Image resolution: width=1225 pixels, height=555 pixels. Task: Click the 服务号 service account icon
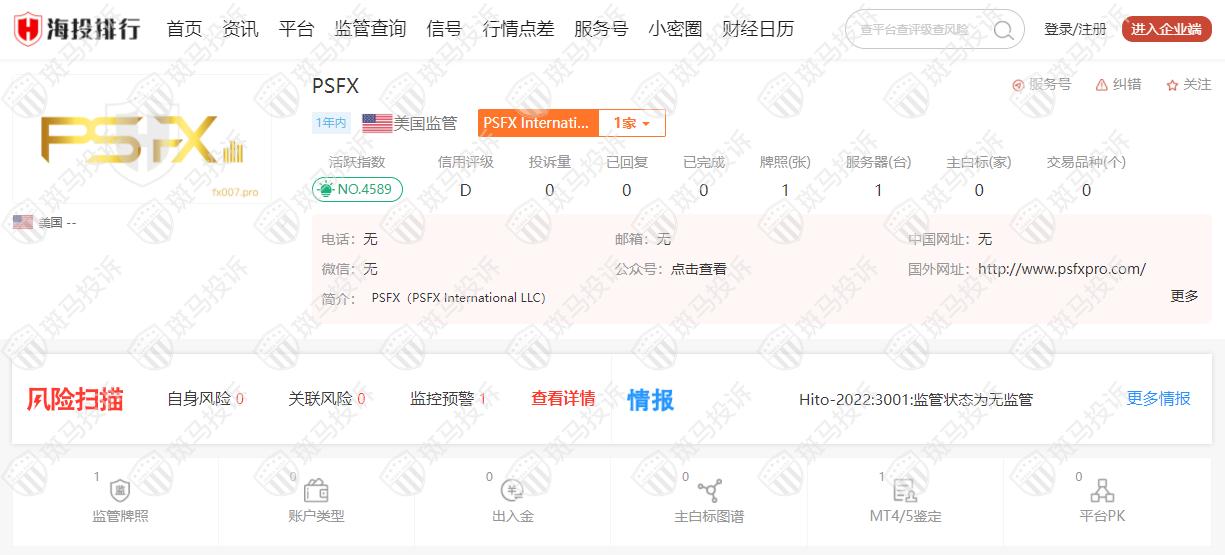1018,85
